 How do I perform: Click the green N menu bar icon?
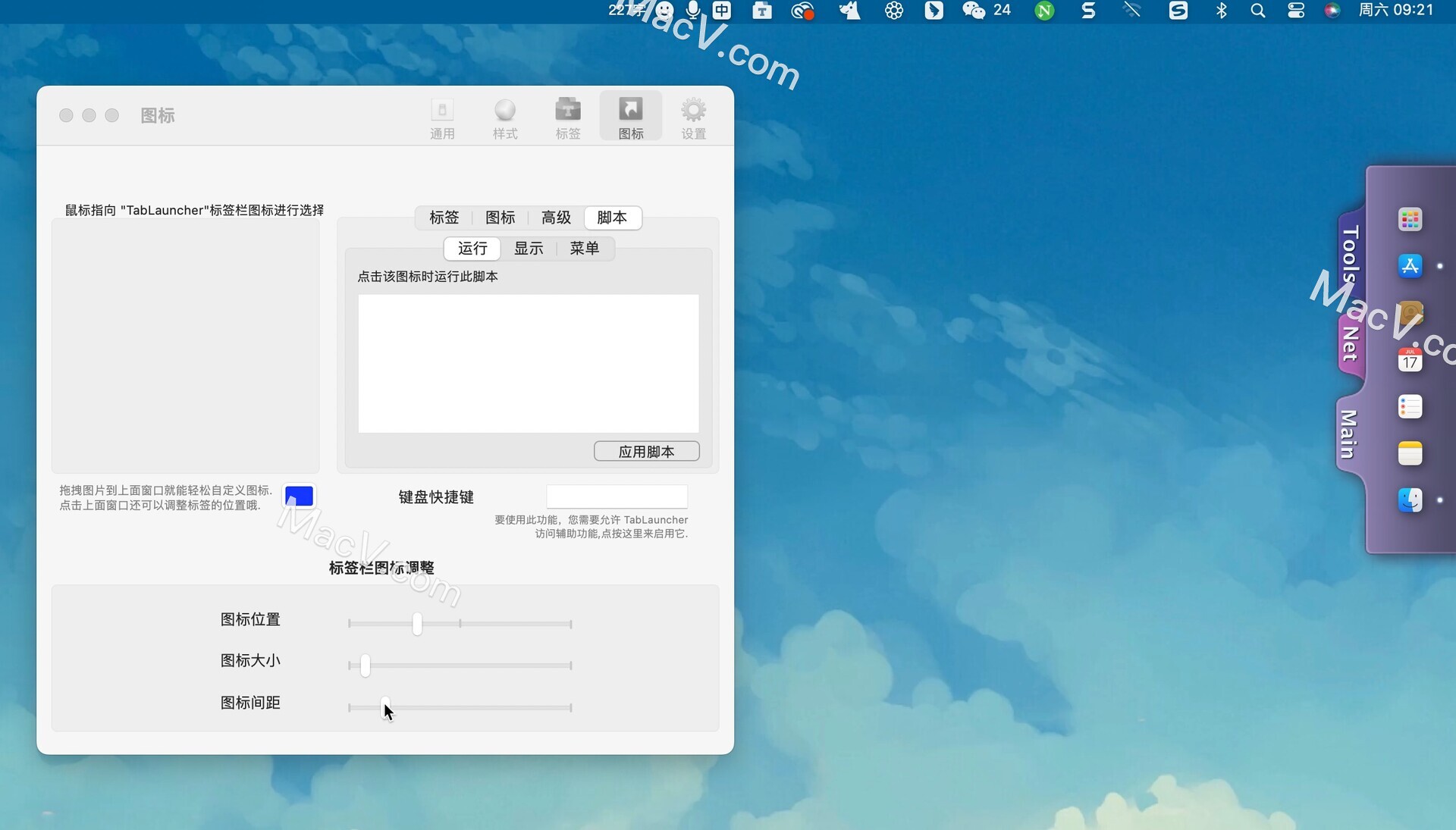(x=1044, y=11)
